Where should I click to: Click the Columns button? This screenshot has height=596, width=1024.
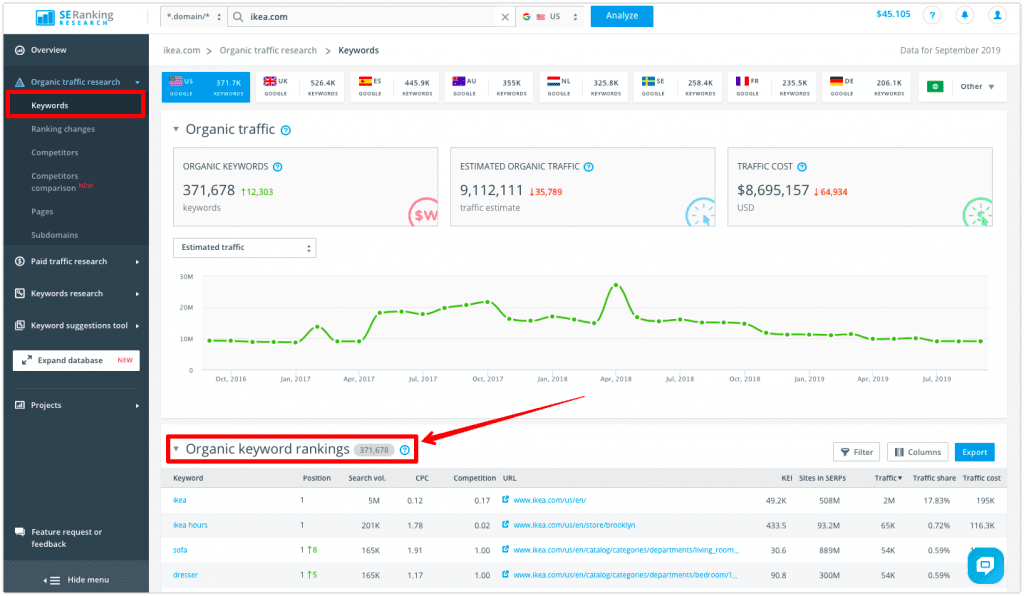pyautogui.click(x=918, y=452)
